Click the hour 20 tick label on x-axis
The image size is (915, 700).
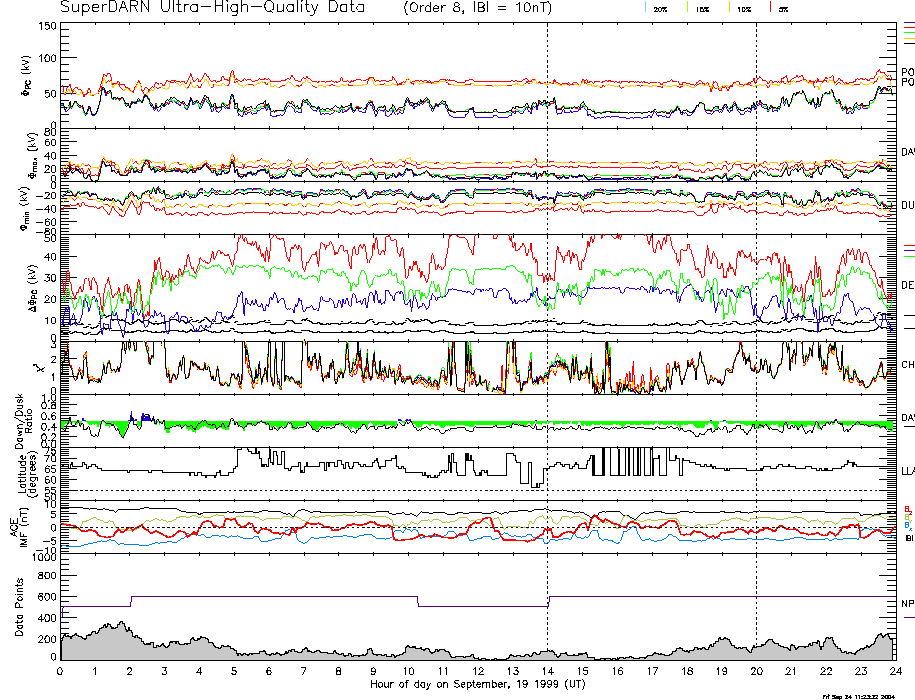tap(756, 672)
